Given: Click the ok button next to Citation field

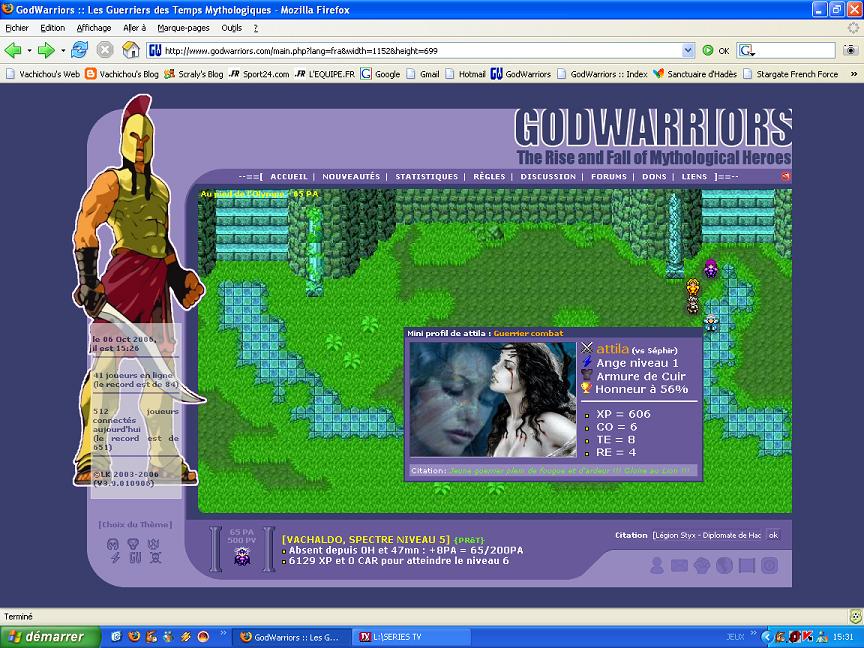Looking at the screenshot, I should [773, 535].
